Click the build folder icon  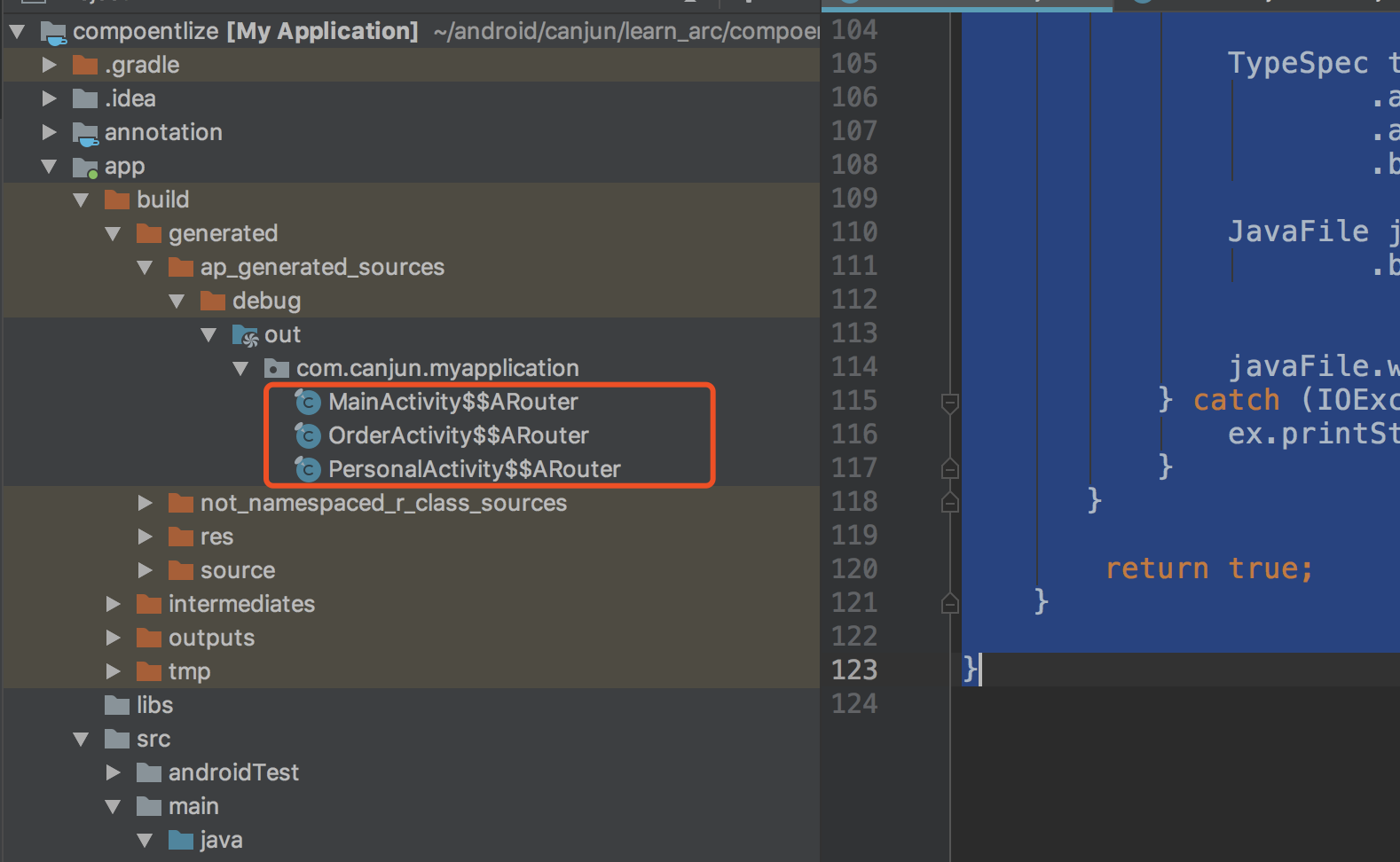point(117,200)
